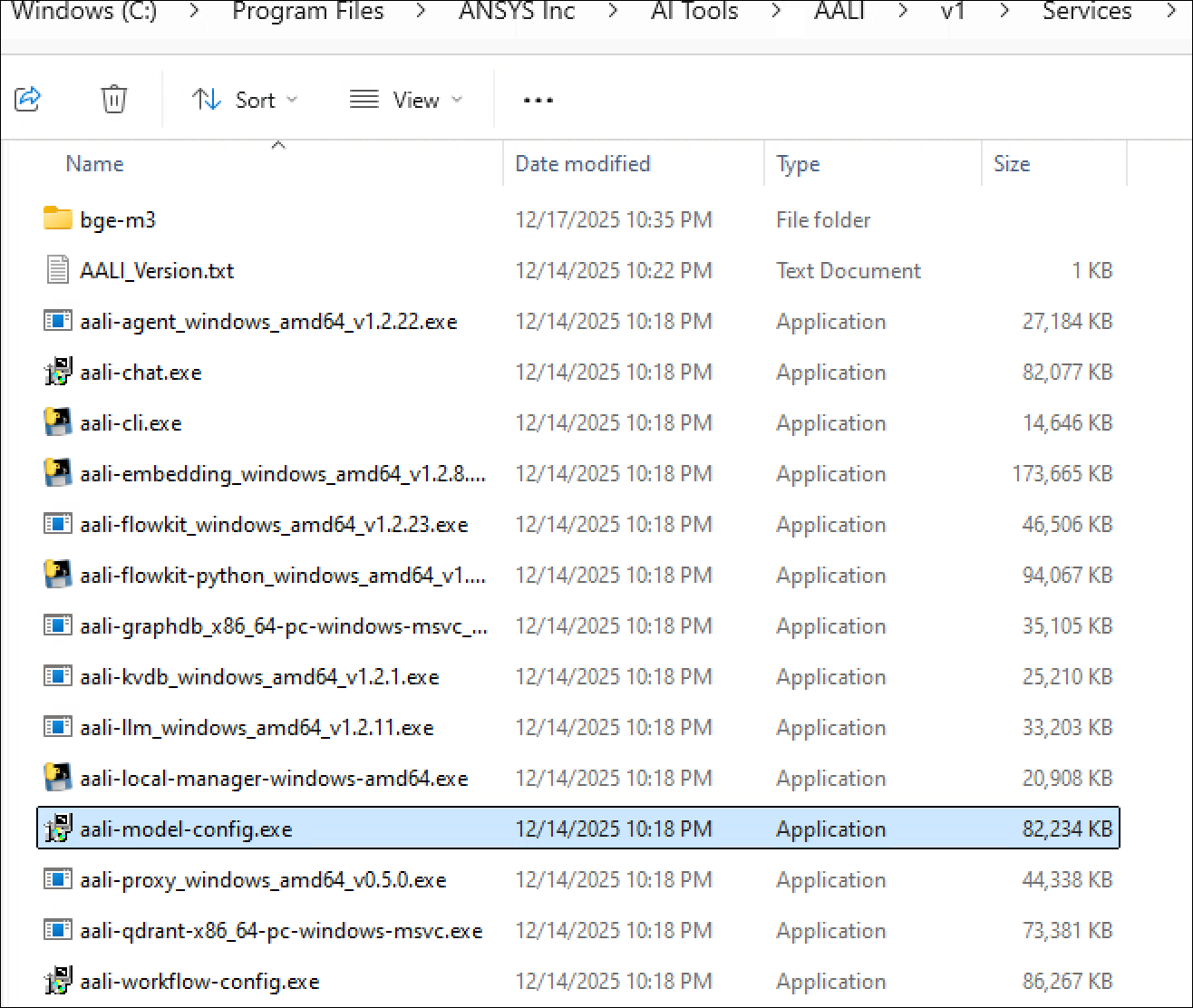
Task: Click the aali-flowkit_windows file icon
Action: [57, 524]
